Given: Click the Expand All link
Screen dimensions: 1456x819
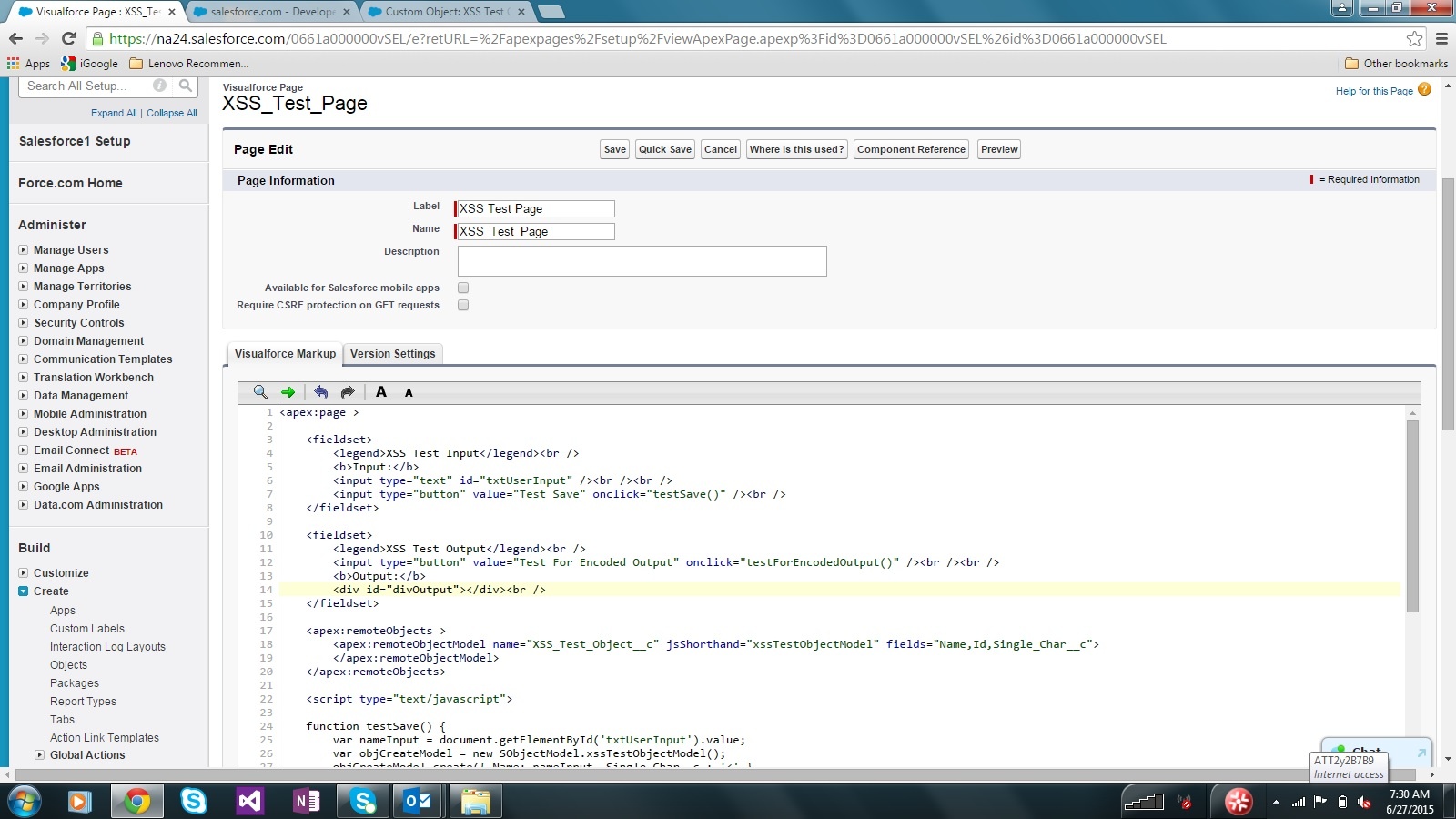Looking at the screenshot, I should [114, 113].
